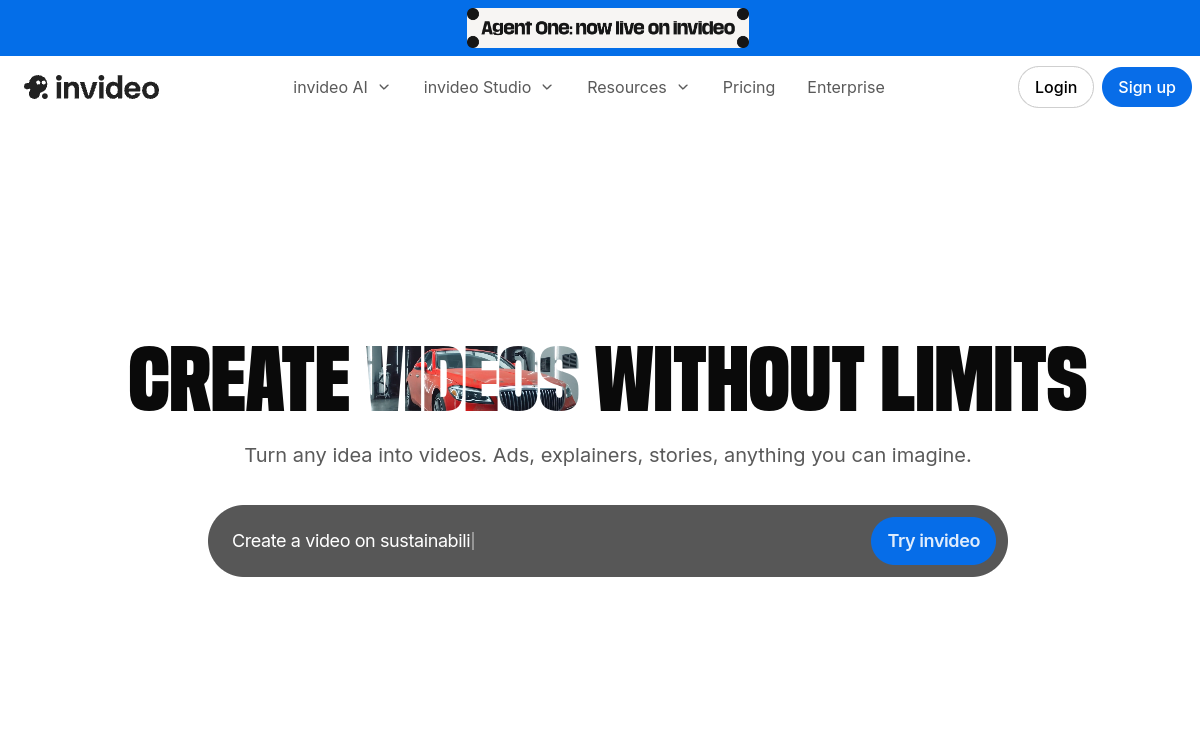Click the invideo logo icon

tap(36, 87)
